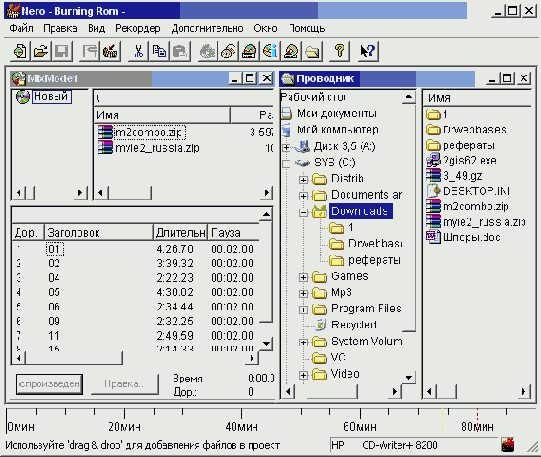Click the Save diskette toolbar icon
541x457 pixels.
point(61,51)
